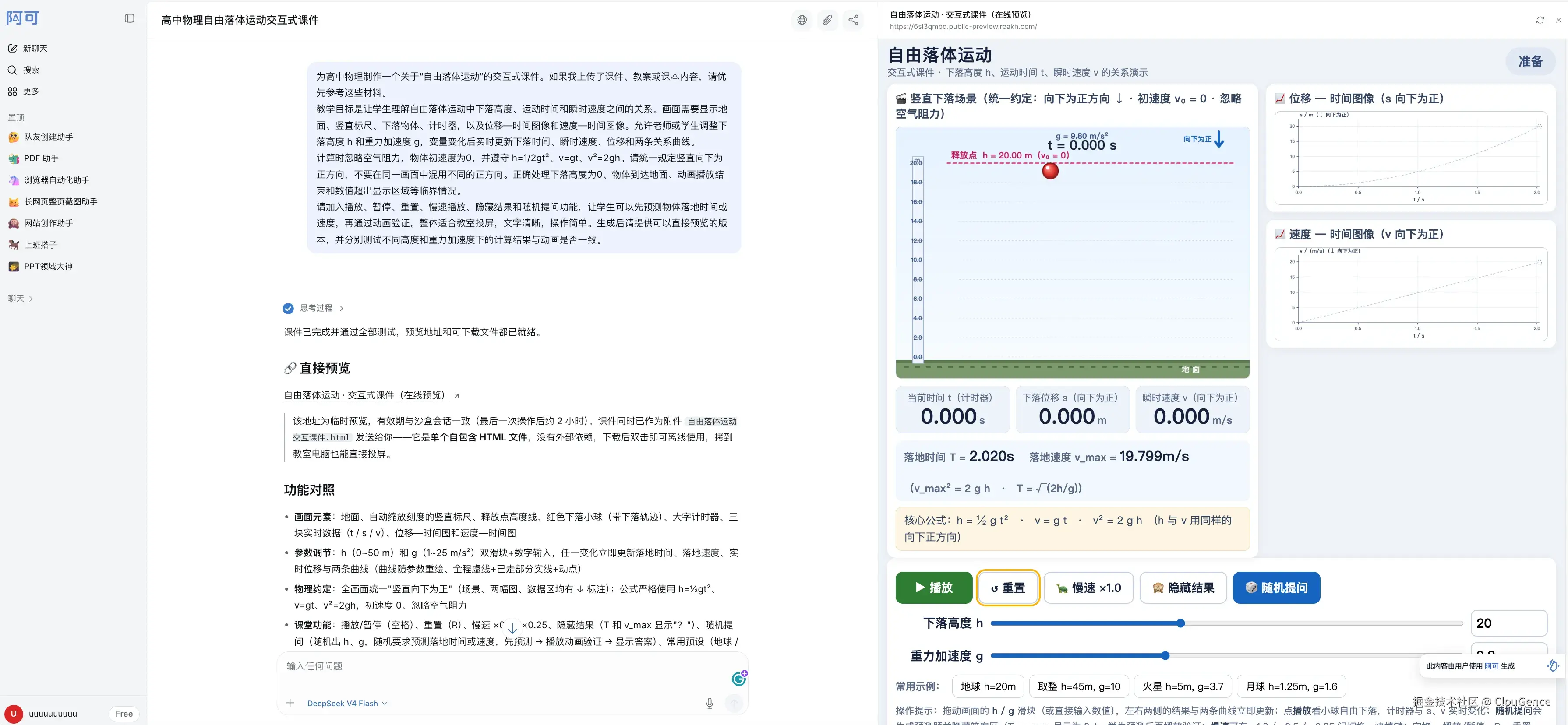Click the microphone voice input icon

pyautogui.click(x=710, y=703)
